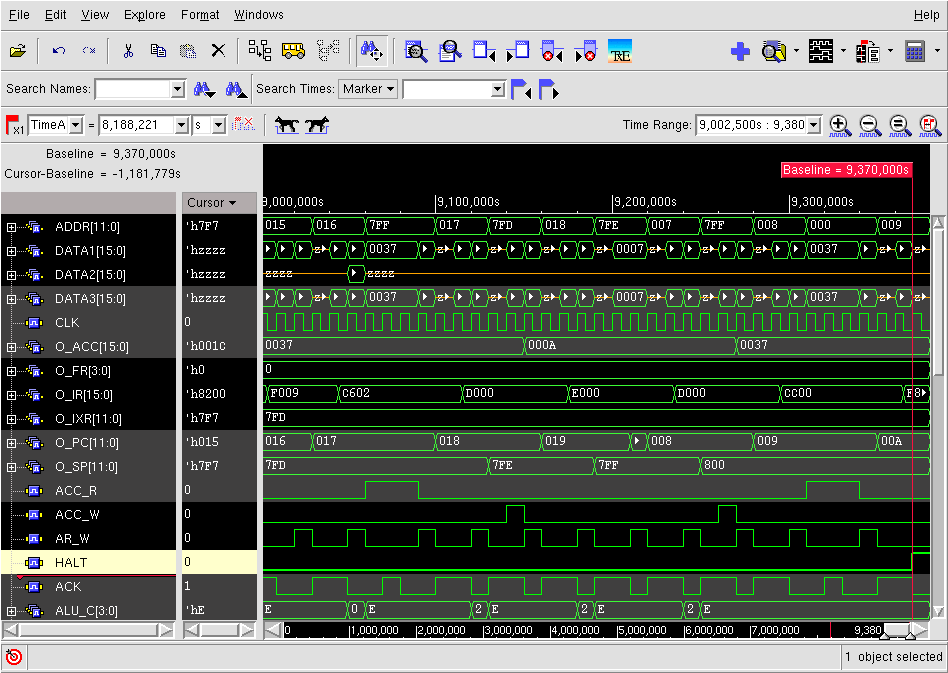Open the Time Range dropdown
The height and width of the screenshot is (673, 948).
[x=814, y=125]
